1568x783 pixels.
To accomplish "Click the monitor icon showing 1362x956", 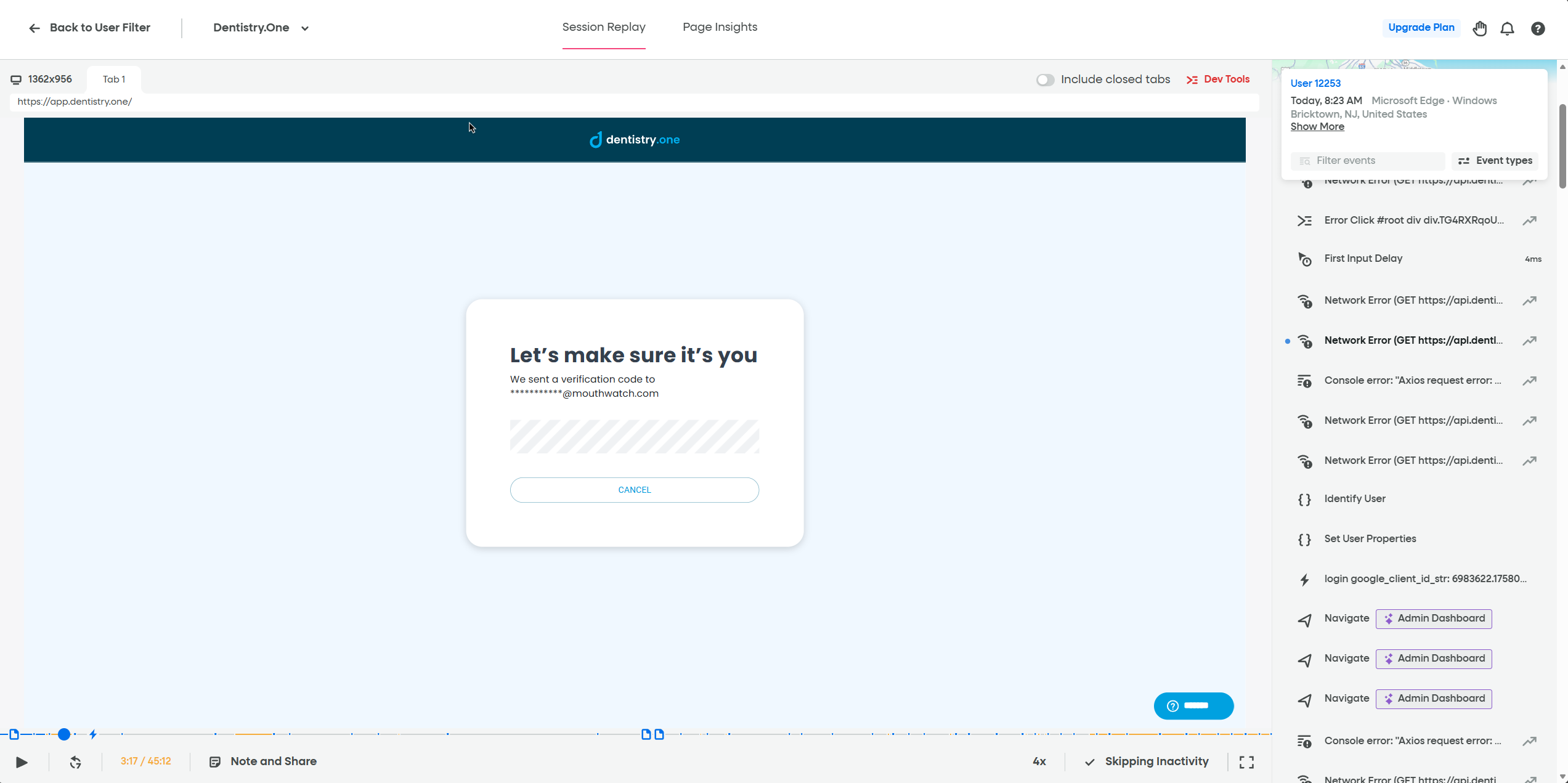I will [16, 79].
